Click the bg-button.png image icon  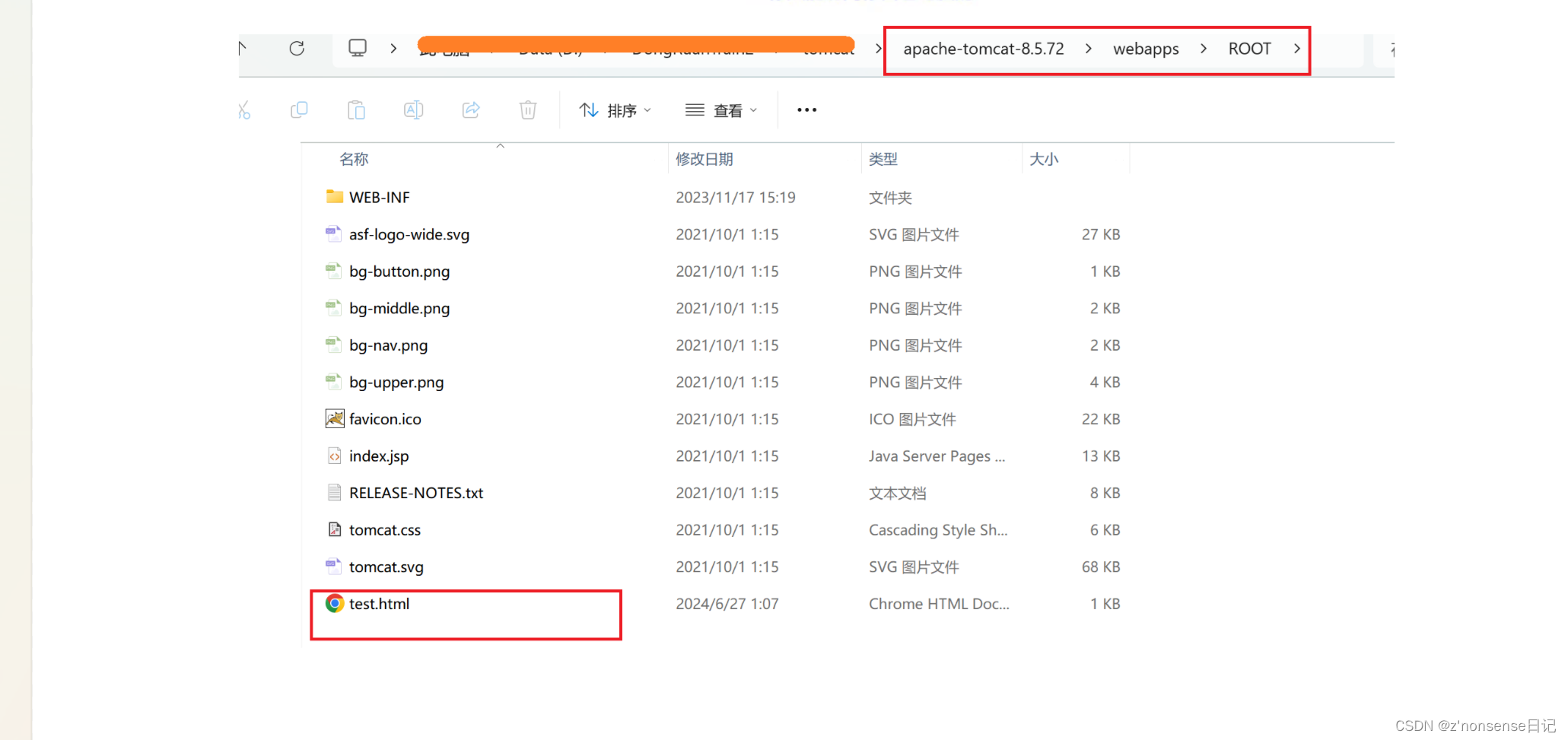334,271
